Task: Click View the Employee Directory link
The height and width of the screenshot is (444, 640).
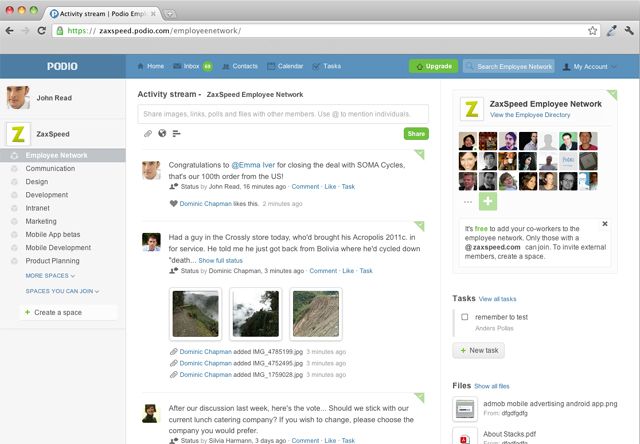Action: (x=530, y=115)
